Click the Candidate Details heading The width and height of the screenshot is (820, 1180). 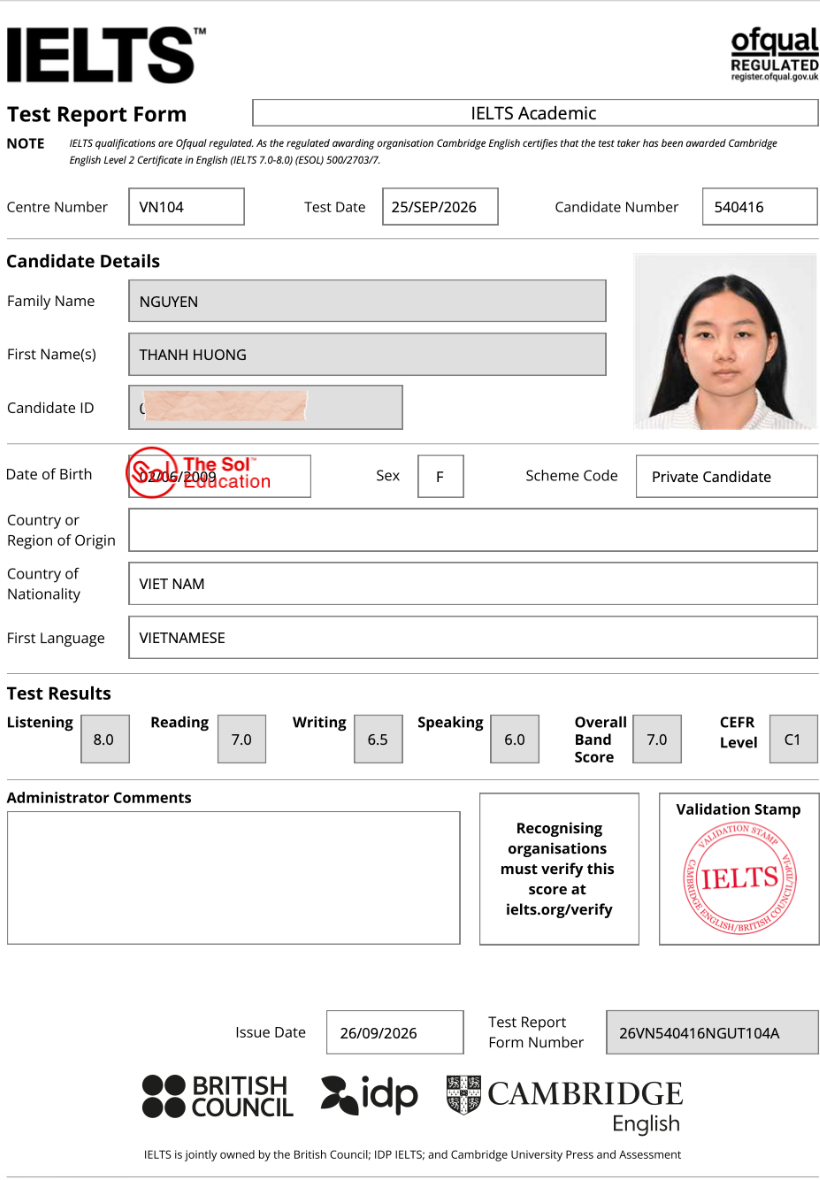click(83, 261)
